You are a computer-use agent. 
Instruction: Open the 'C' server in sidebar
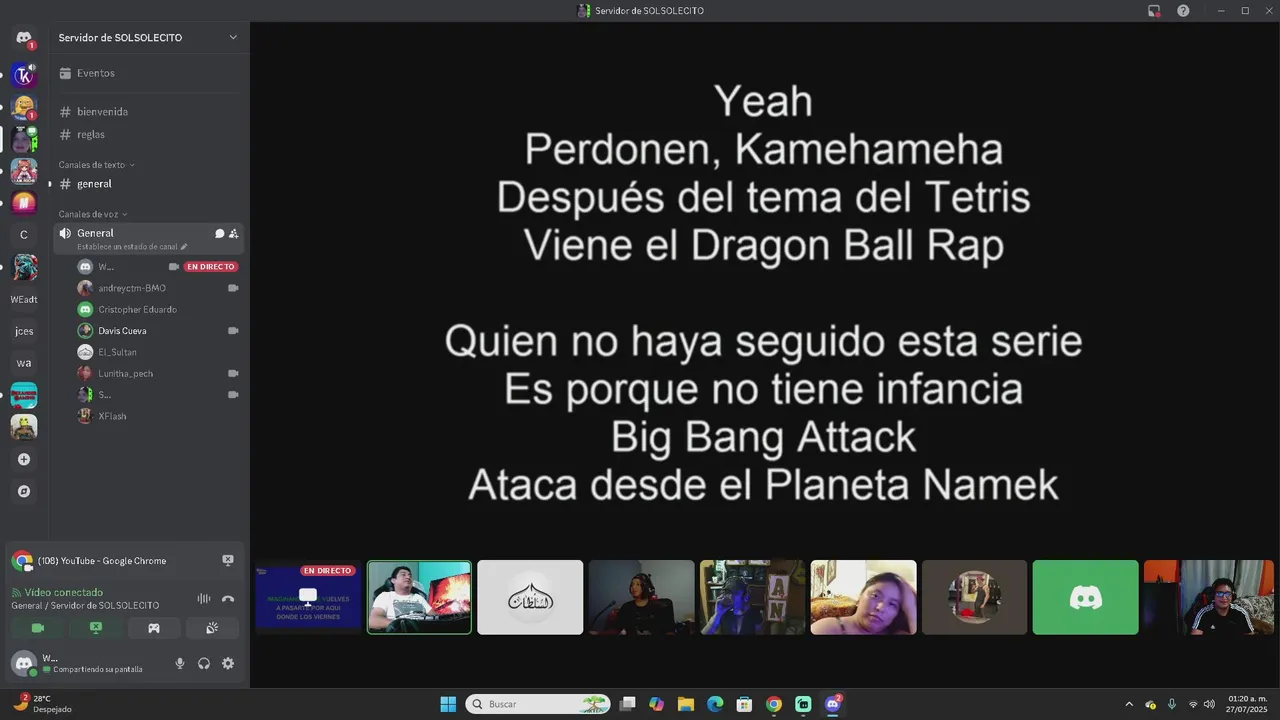click(24, 235)
